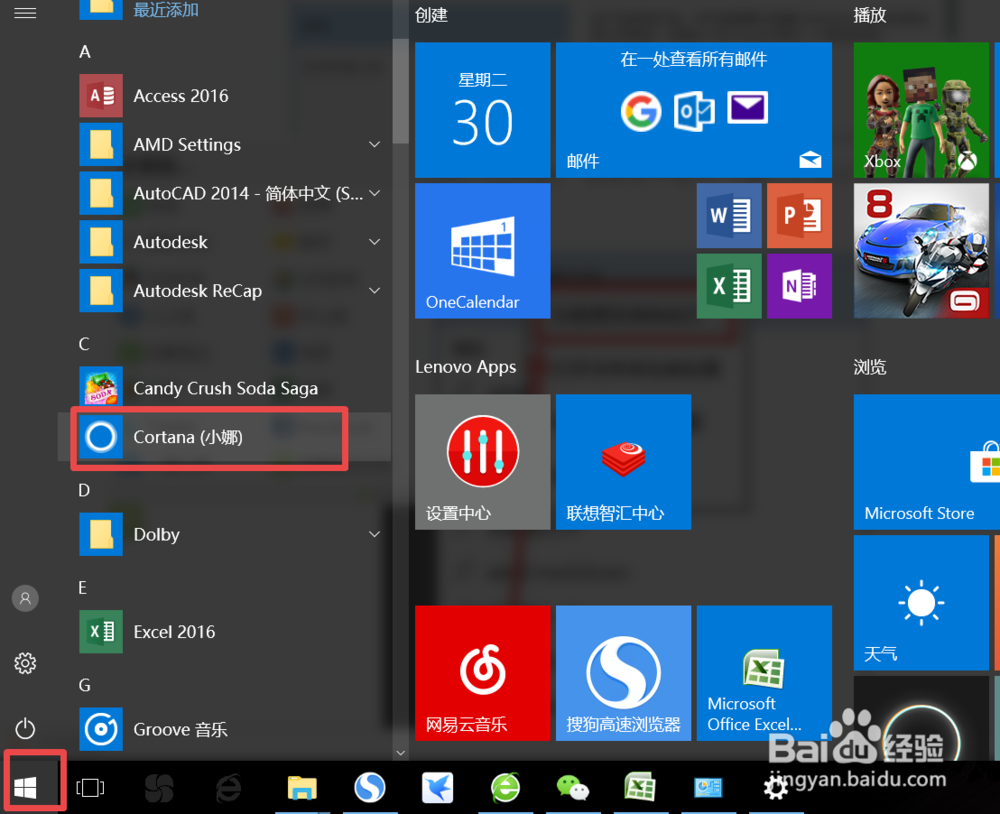Viewport: 1000px width, 814px height.
Task: Open the 网易云音乐 tile
Action: [483, 673]
